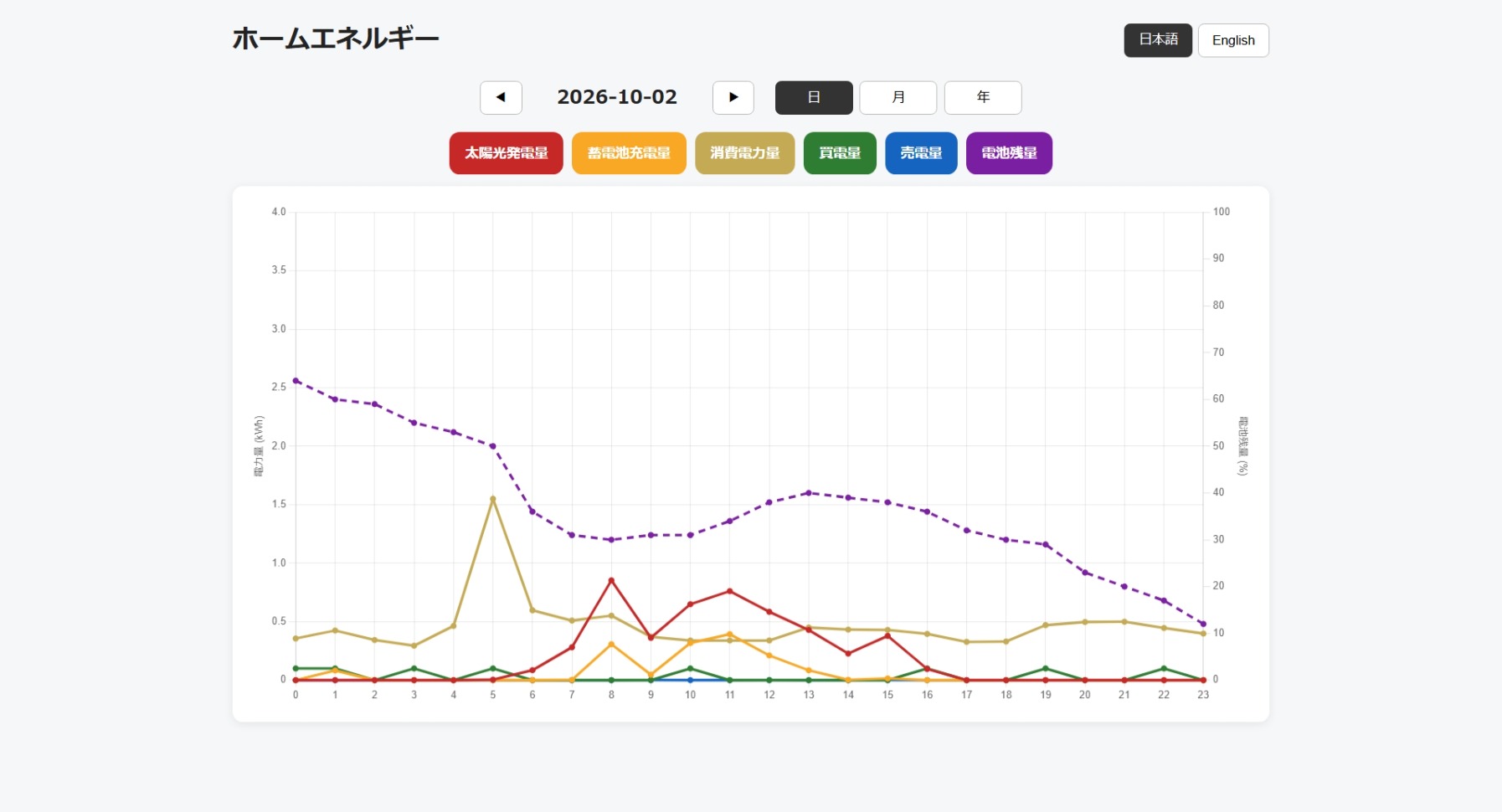1502x812 pixels.
Task: Click the 電池残量 (%) axis label
Action: [x=1243, y=446]
